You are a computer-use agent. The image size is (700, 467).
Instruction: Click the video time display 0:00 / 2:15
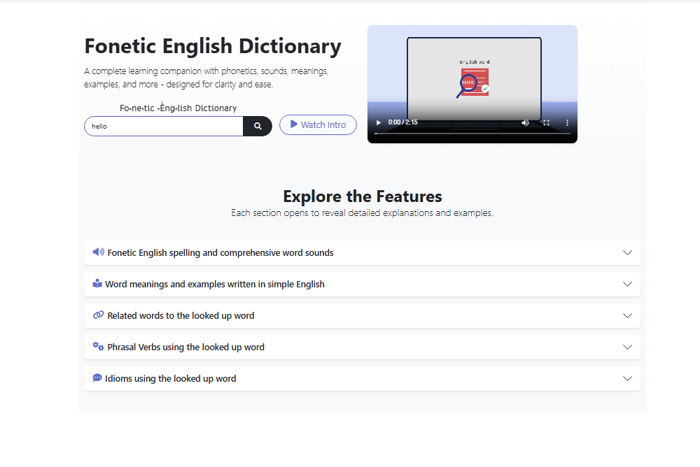coord(403,122)
